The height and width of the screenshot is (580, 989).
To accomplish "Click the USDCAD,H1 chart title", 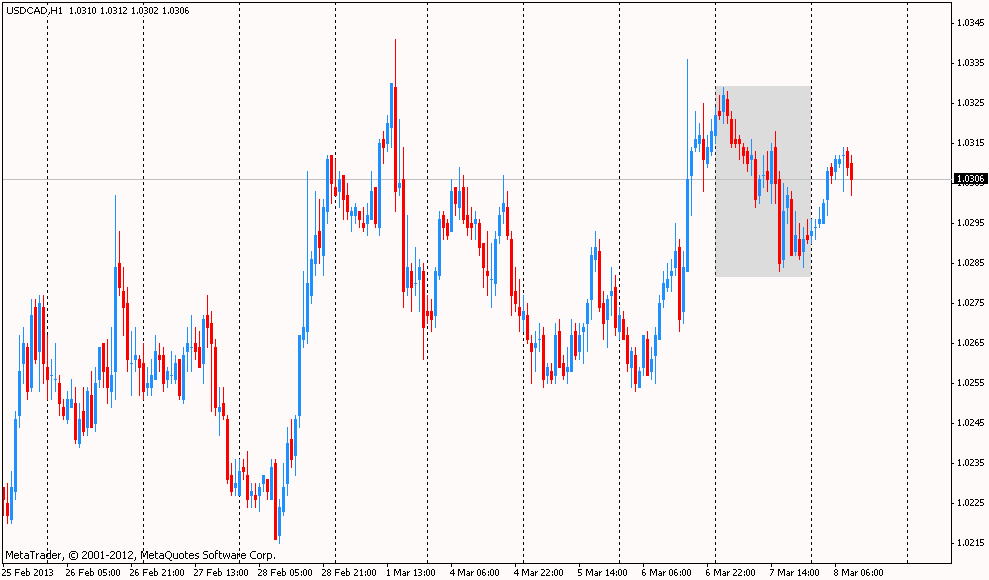I will (x=34, y=10).
